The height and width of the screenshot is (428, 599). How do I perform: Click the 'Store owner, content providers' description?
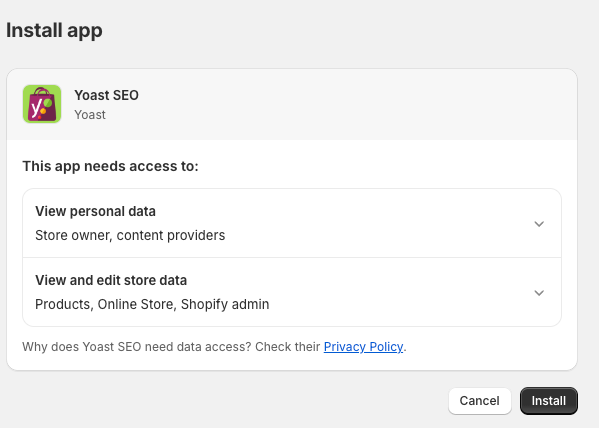130,235
